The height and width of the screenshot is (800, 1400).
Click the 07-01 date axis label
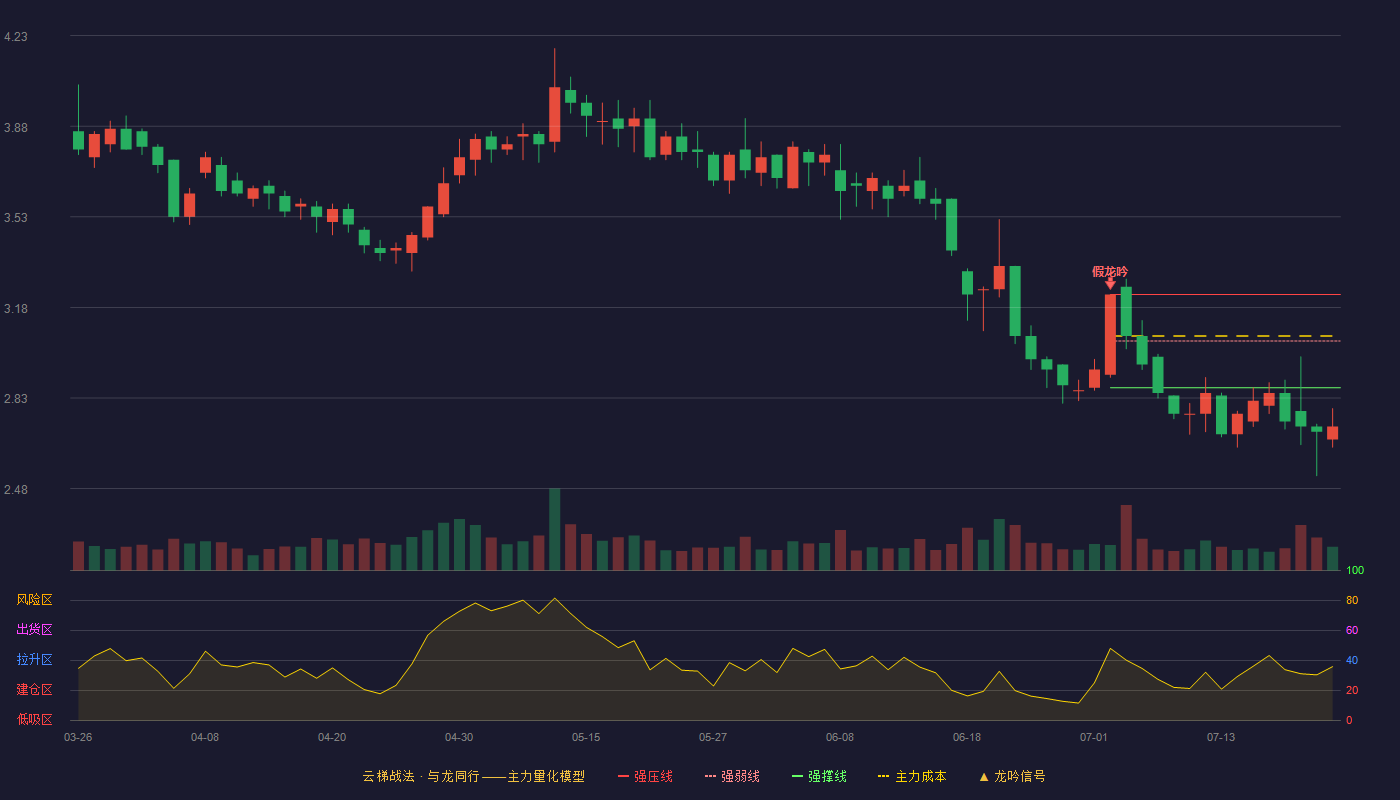click(1094, 737)
